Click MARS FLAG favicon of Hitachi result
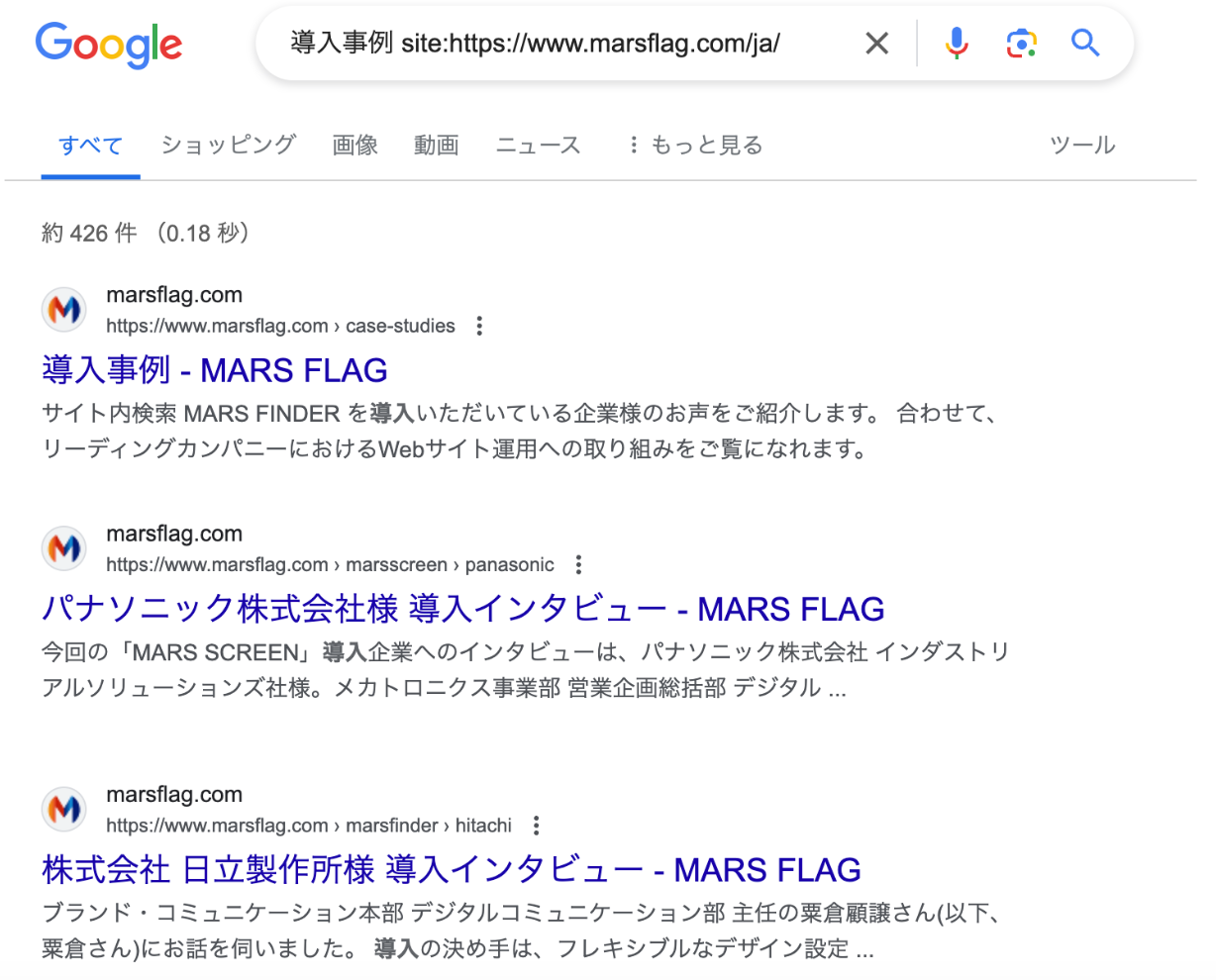This screenshot has width=1216, height=980. pyautogui.click(x=64, y=809)
